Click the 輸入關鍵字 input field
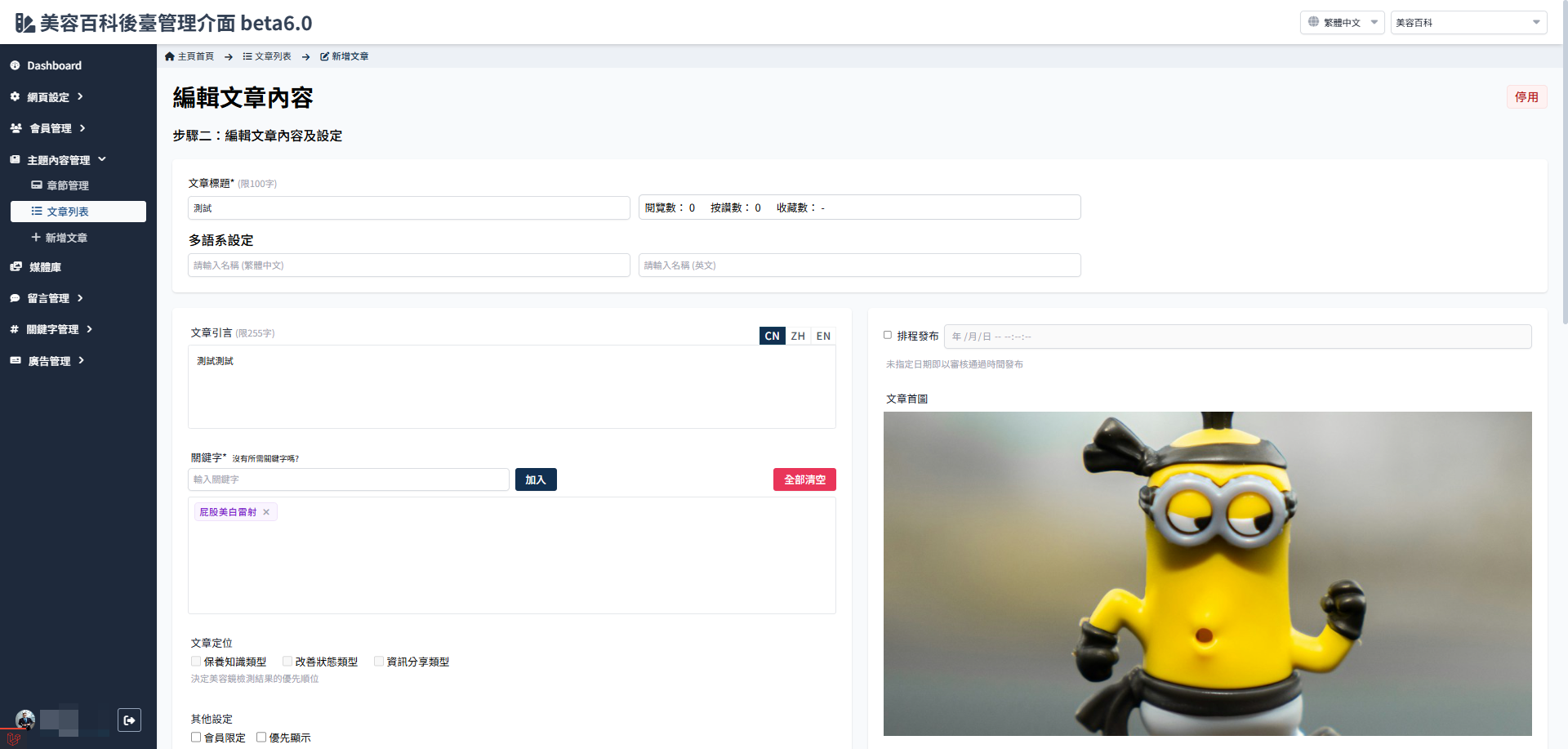 [x=348, y=479]
